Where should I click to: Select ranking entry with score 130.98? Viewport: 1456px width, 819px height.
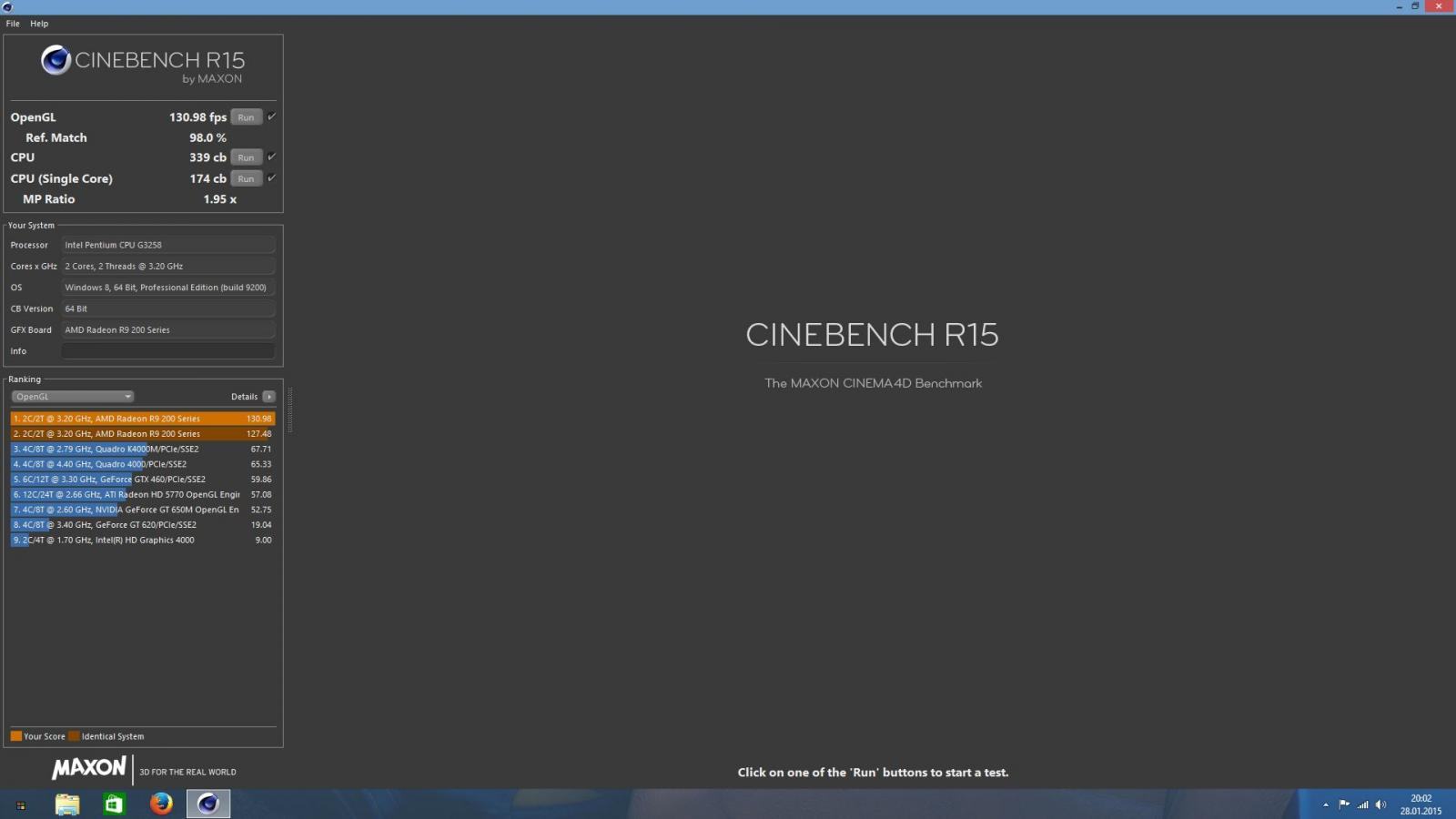(x=143, y=419)
